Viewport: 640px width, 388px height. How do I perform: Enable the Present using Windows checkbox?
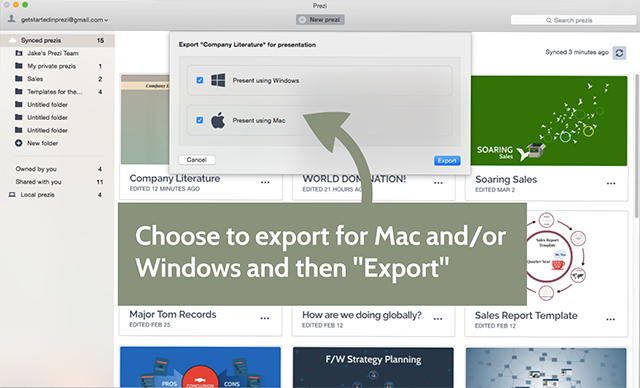tap(200, 80)
